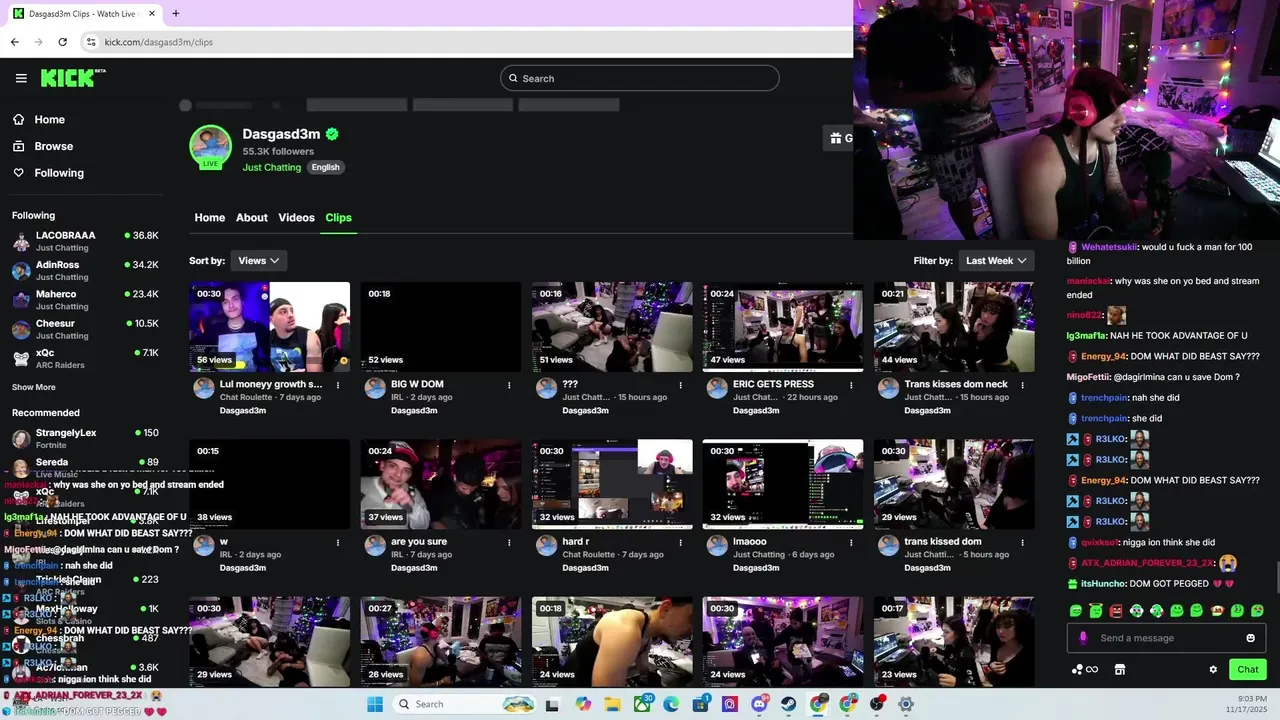Open Discord from the taskbar

[x=759, y=704]
